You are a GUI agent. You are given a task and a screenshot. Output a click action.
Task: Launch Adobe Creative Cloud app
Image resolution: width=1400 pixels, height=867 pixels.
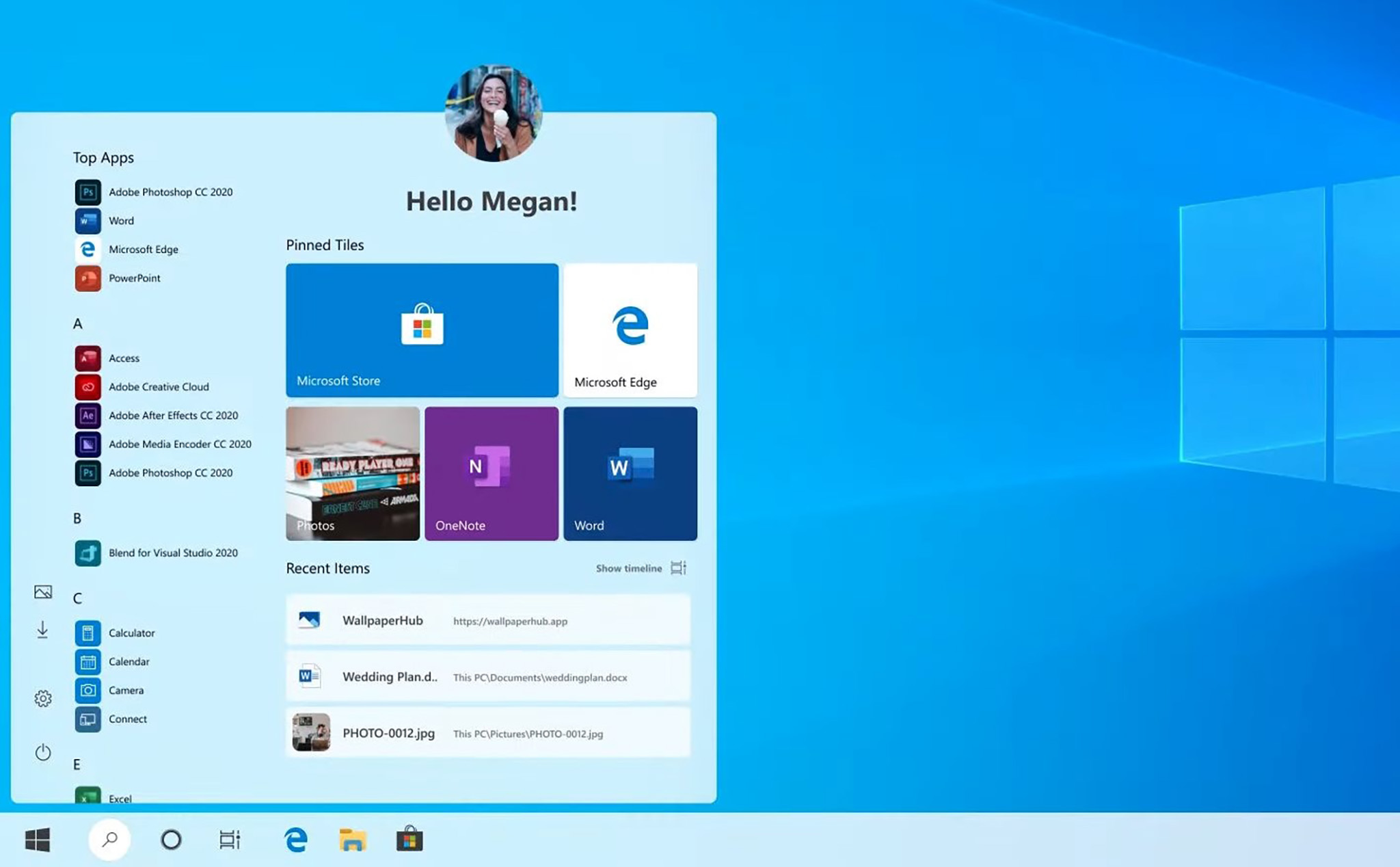pyautogui.click(x=142, y=386)
